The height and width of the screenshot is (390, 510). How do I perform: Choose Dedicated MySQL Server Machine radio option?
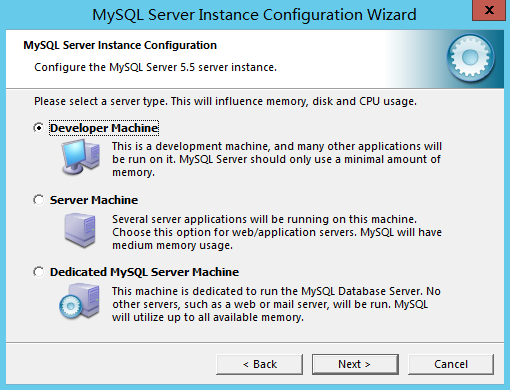pos(39,272)
